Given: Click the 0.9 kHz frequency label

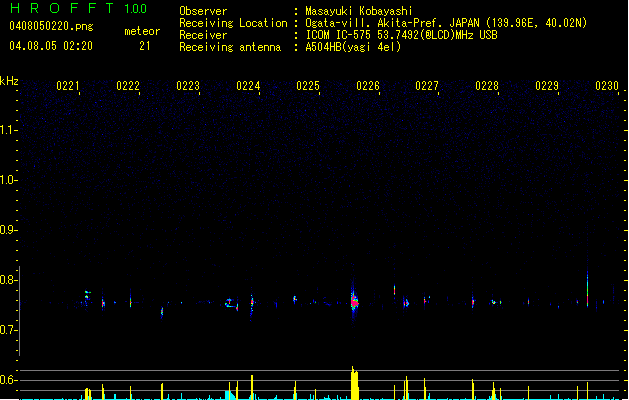Looking at the screenshot, I should click(x=8, y=230).
